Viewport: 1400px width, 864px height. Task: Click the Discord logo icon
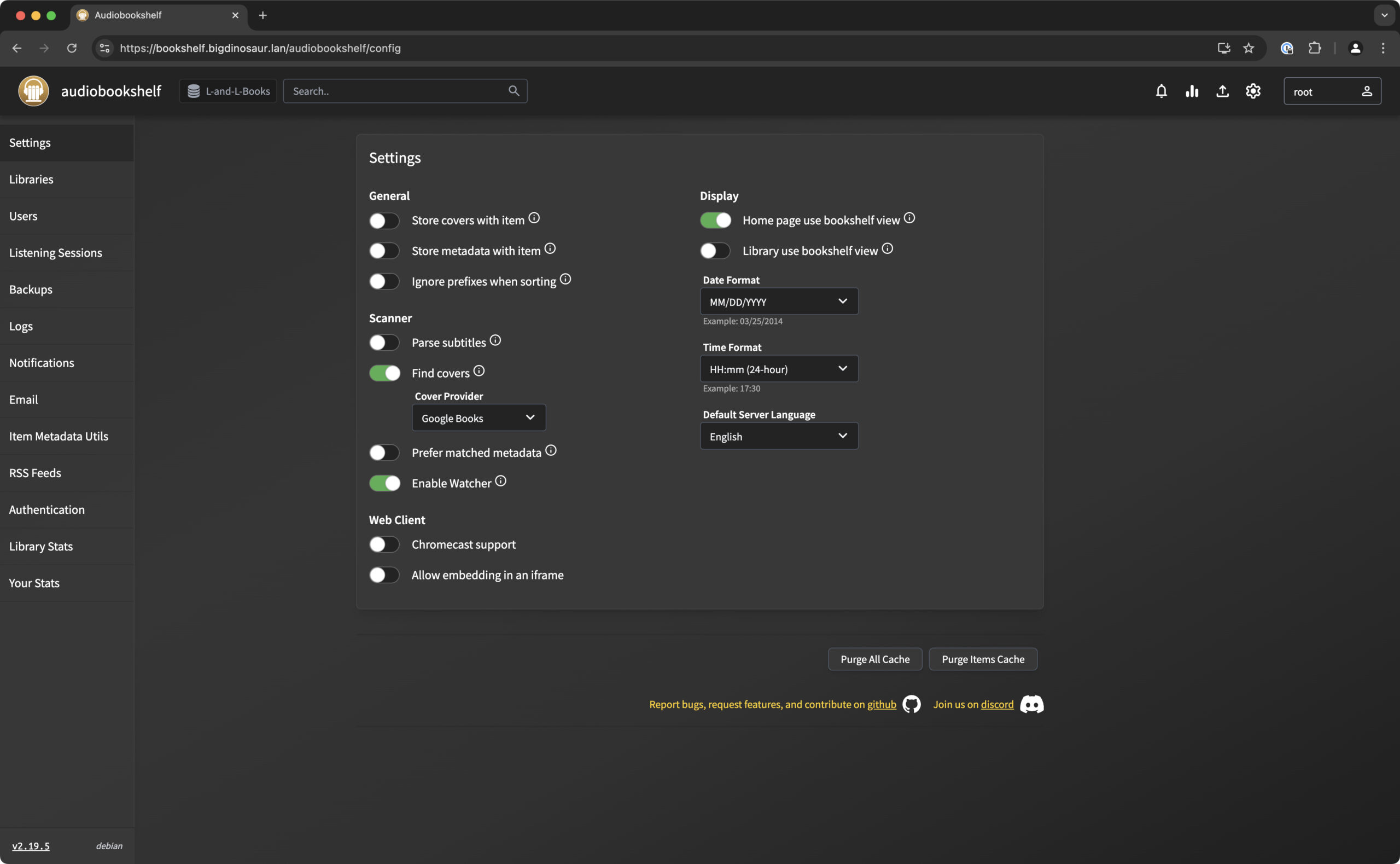click(1031, 704)
